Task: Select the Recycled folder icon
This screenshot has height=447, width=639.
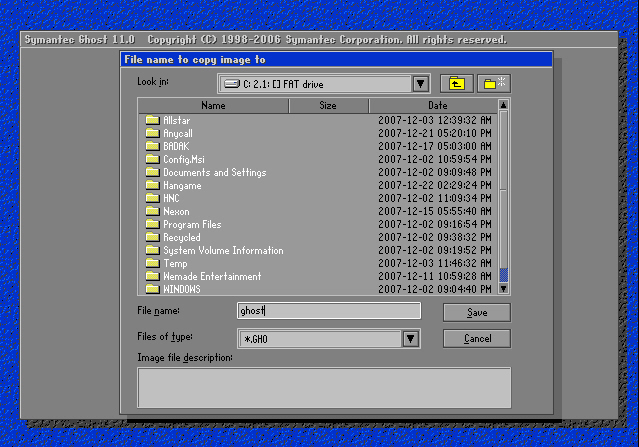Action: tap(152, 237)
